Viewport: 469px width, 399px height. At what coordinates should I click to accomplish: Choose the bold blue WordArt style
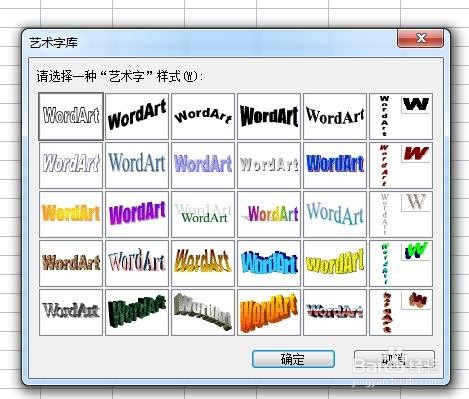click(x=335, y=165)
